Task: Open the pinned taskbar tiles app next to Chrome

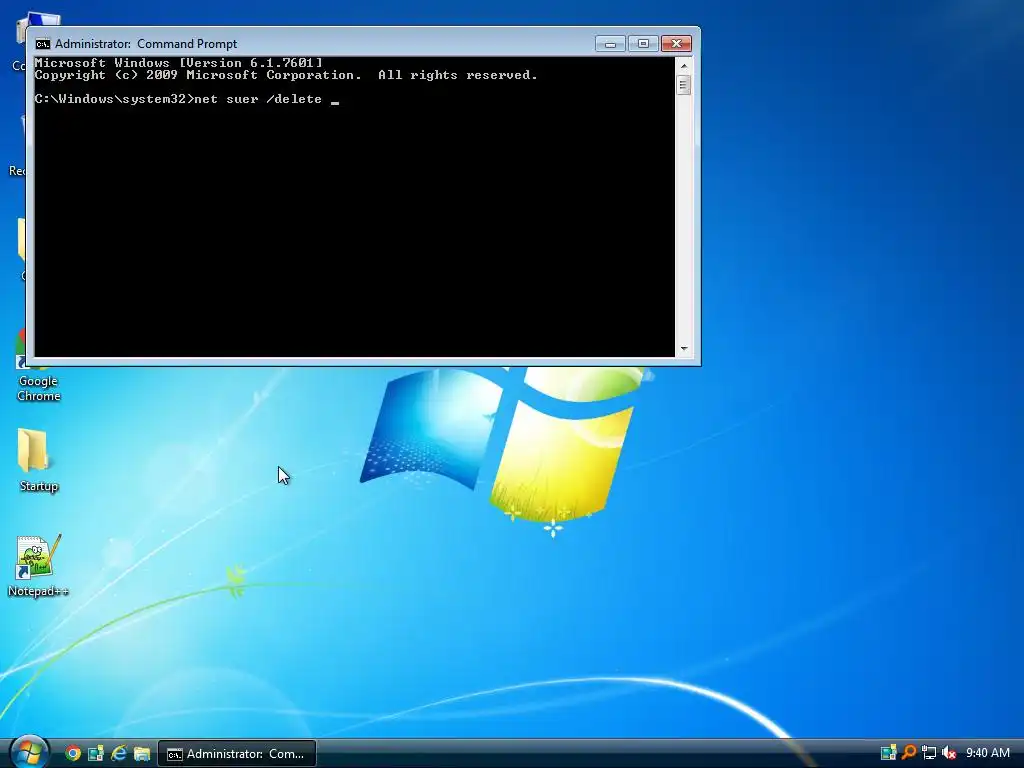Action: [x=96, y=754]
